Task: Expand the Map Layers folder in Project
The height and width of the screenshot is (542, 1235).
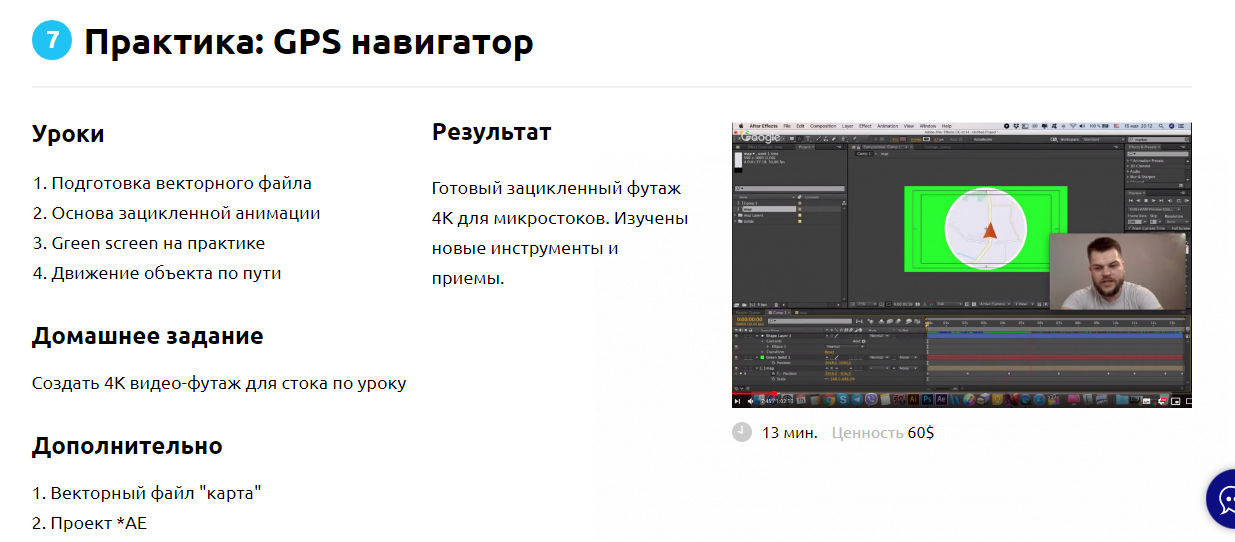Action: click(736, 215)
